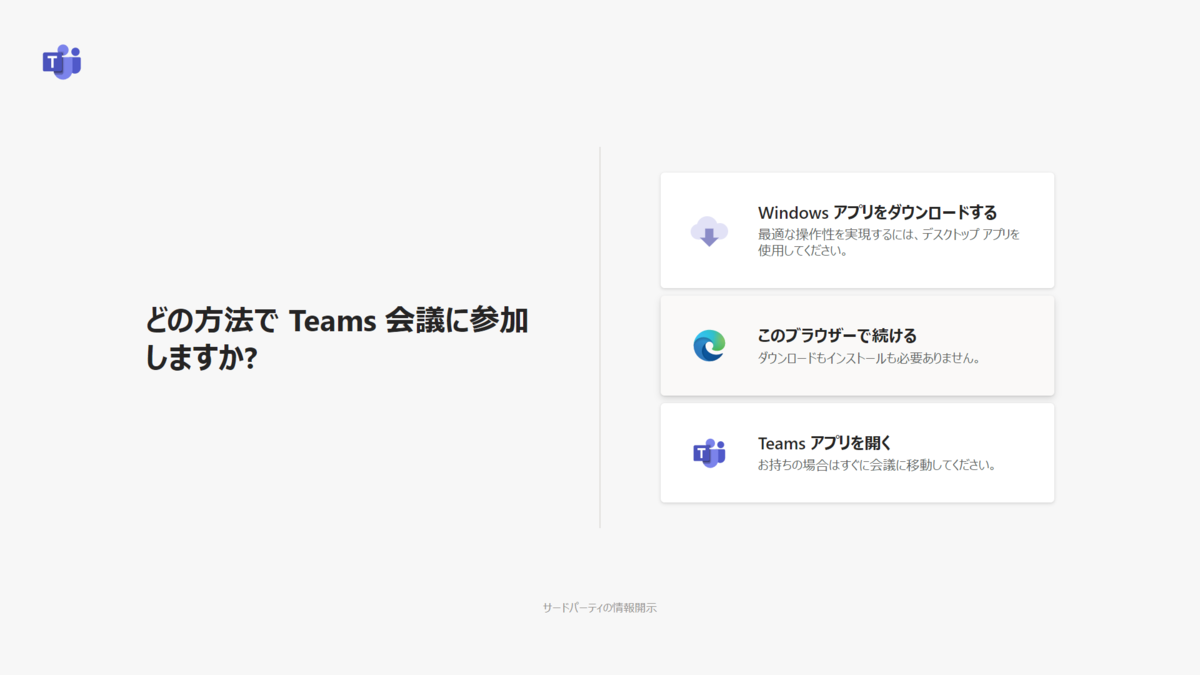The width and height of the screenshot is (1200, 675).
Task: Click the Microsoft Teams logo at top left
Action: 62,62
